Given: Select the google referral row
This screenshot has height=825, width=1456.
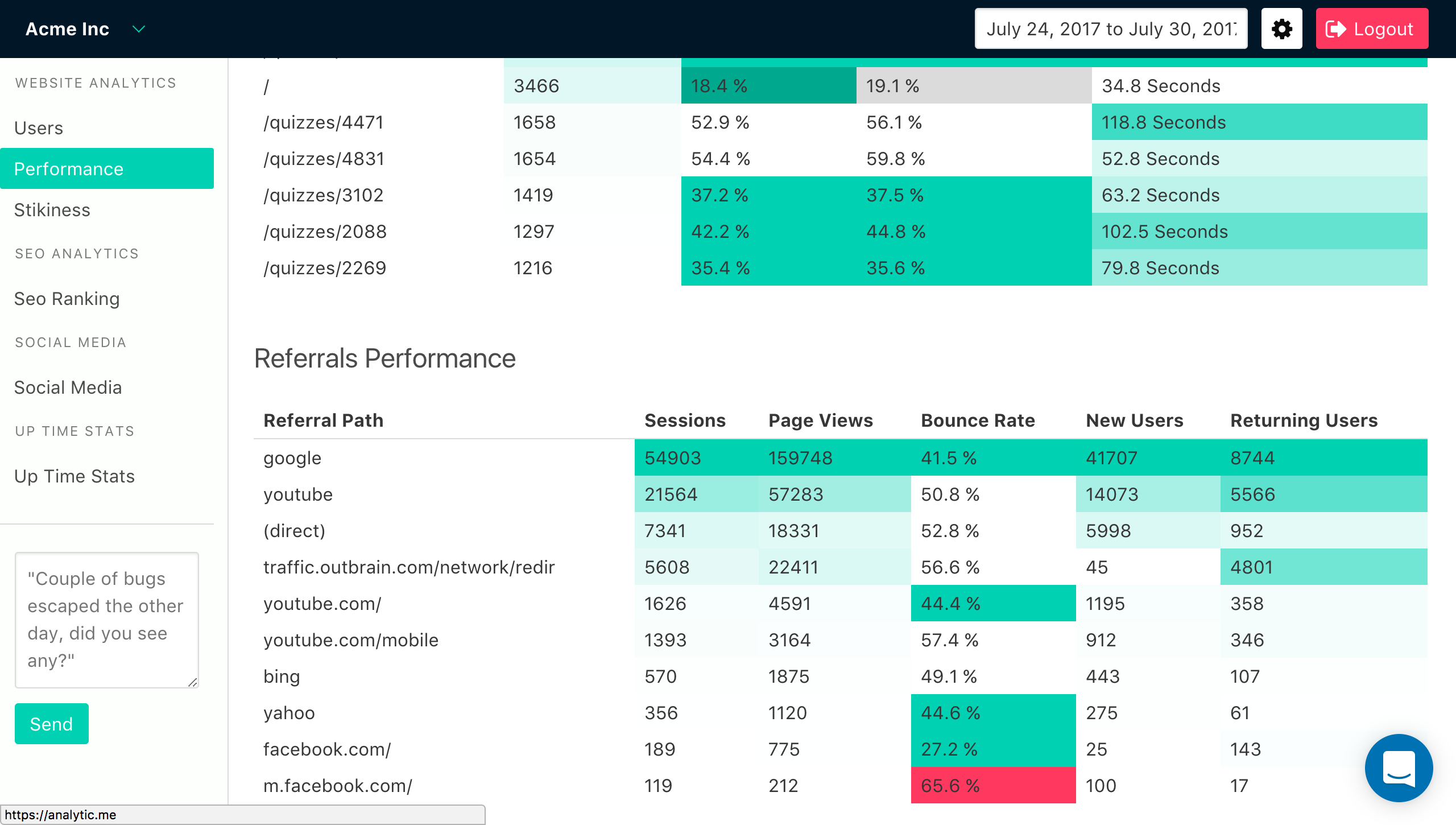Looking at the screenshot, I should click(292, 457).
